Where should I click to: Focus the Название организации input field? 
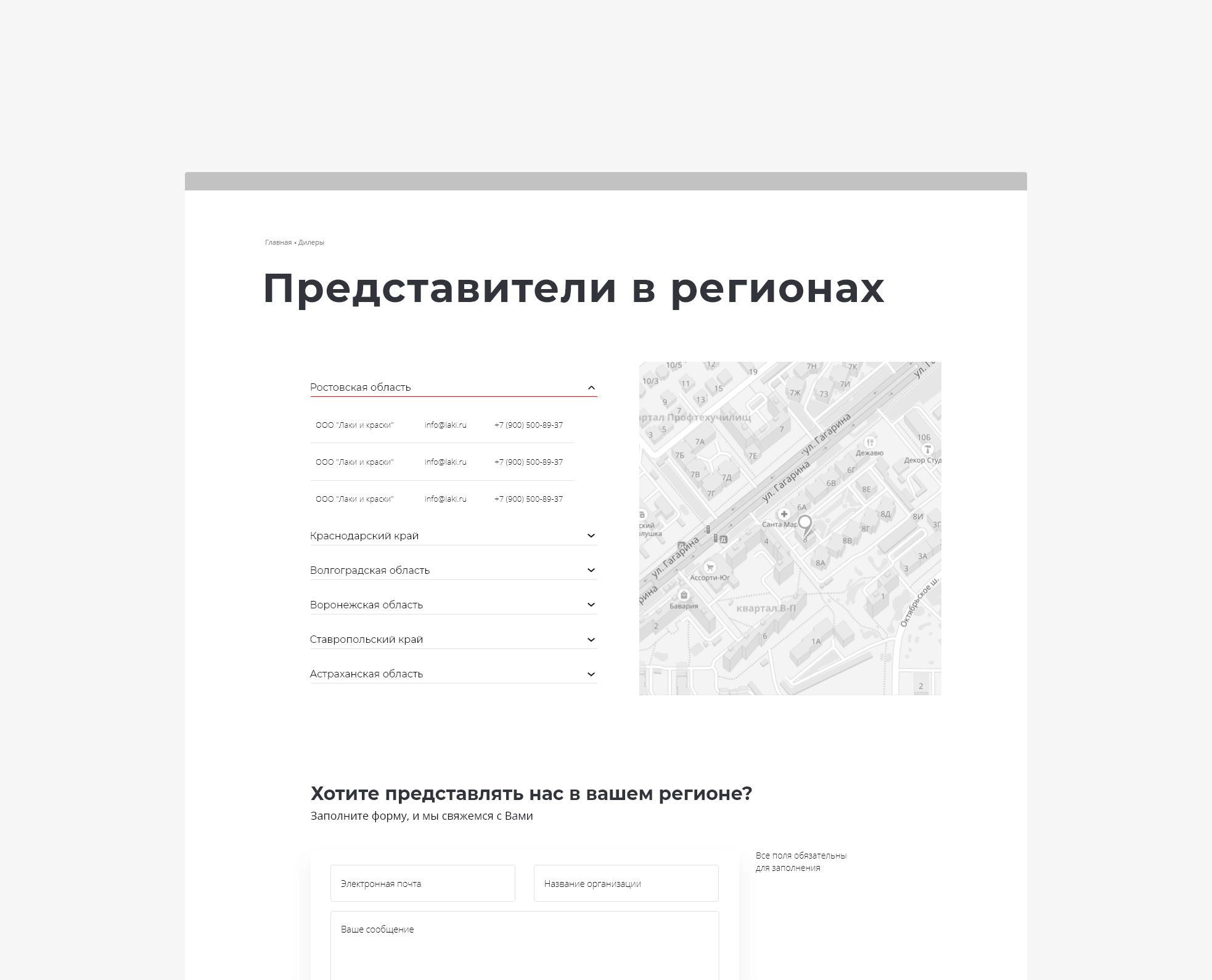(626, 883)
